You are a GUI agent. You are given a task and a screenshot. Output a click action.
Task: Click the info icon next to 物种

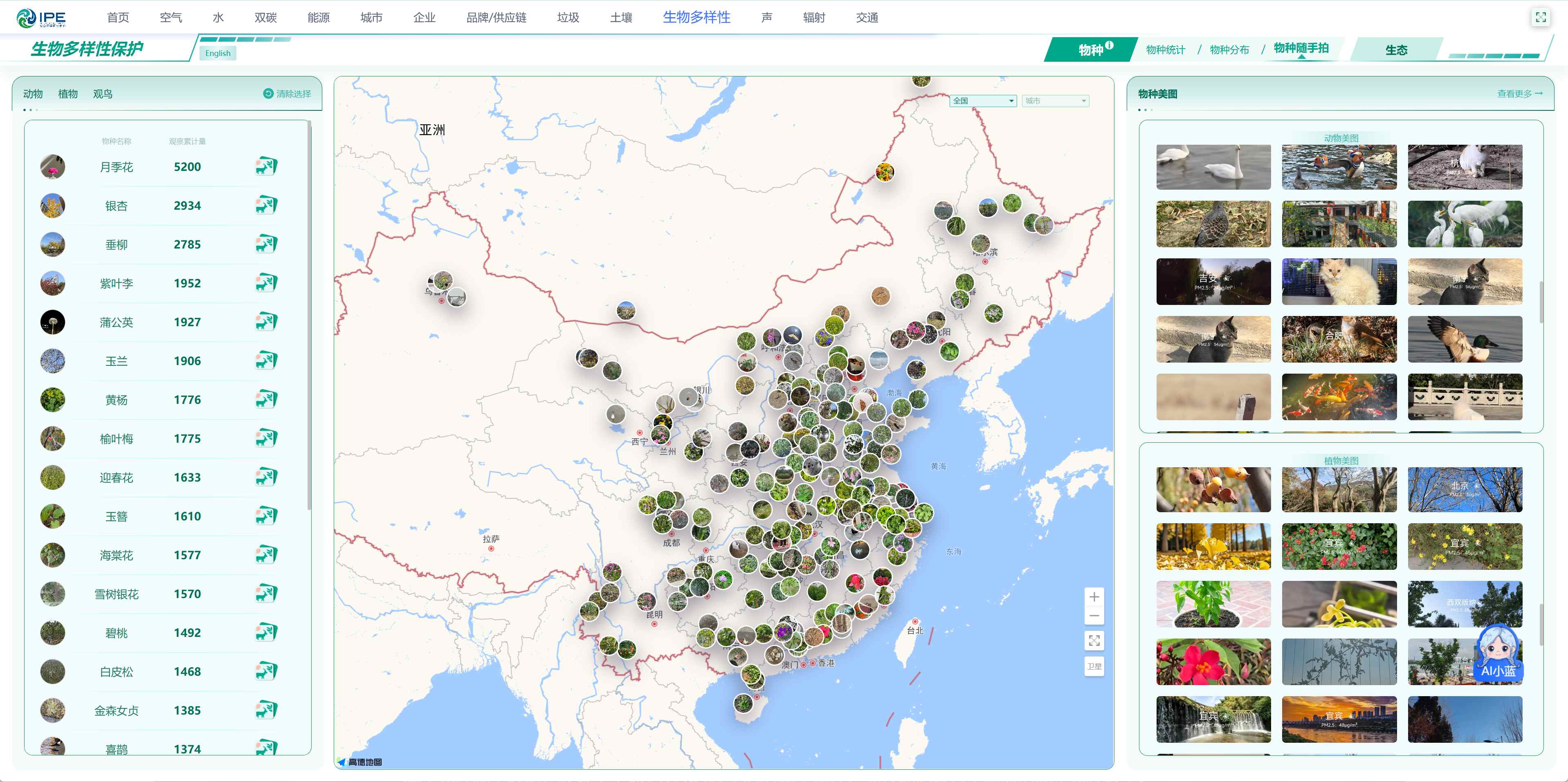pos(1110,45)
